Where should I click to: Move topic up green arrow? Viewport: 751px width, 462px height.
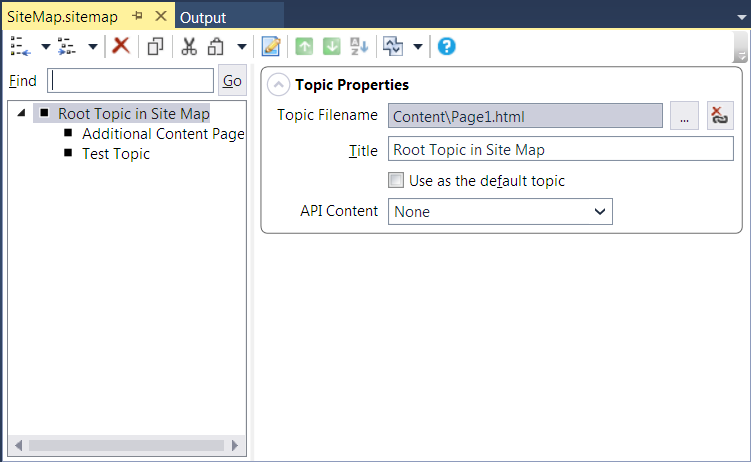click(x=304, y=46)
